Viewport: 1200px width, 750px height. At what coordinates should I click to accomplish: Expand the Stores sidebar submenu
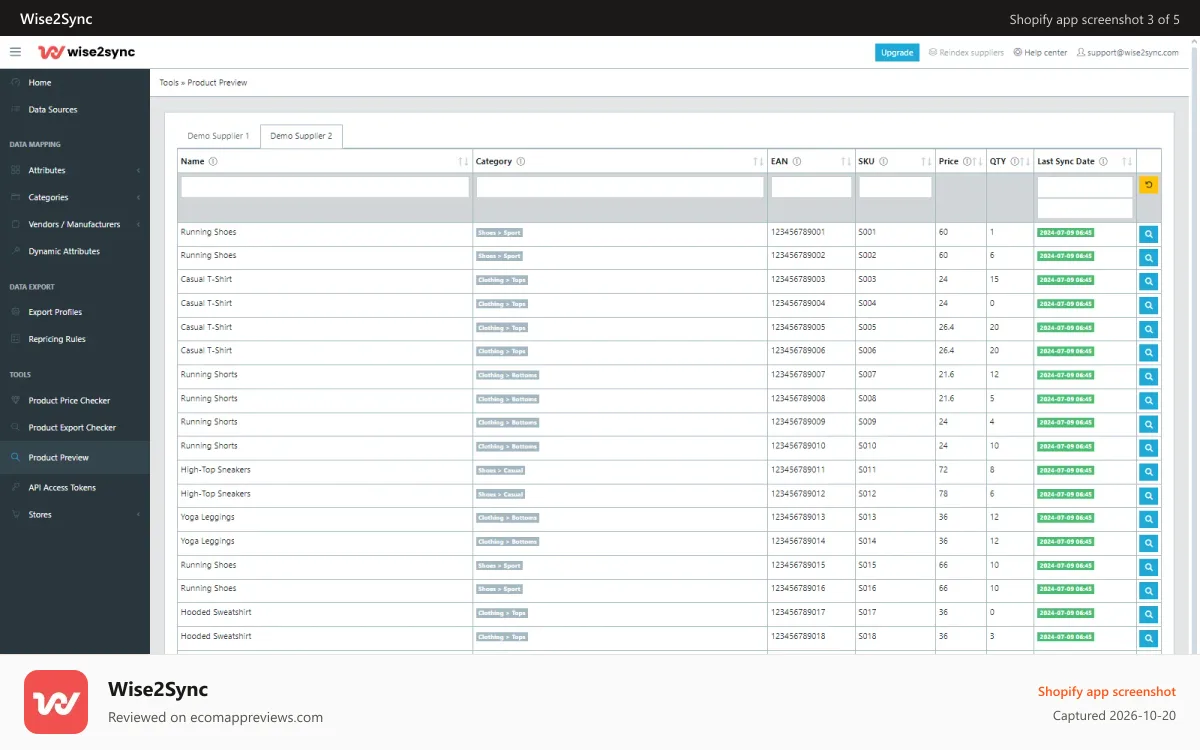75,514
